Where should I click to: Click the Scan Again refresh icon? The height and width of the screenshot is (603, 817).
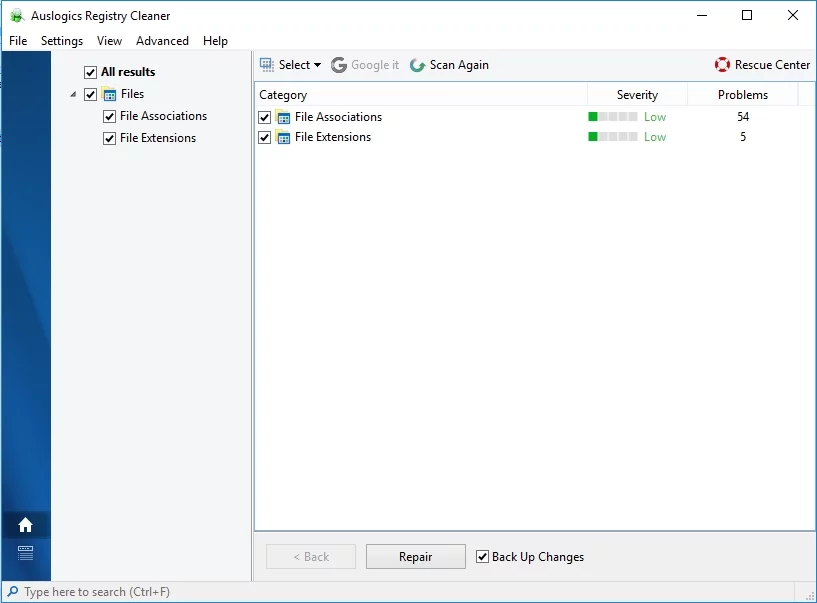(418, 65)
